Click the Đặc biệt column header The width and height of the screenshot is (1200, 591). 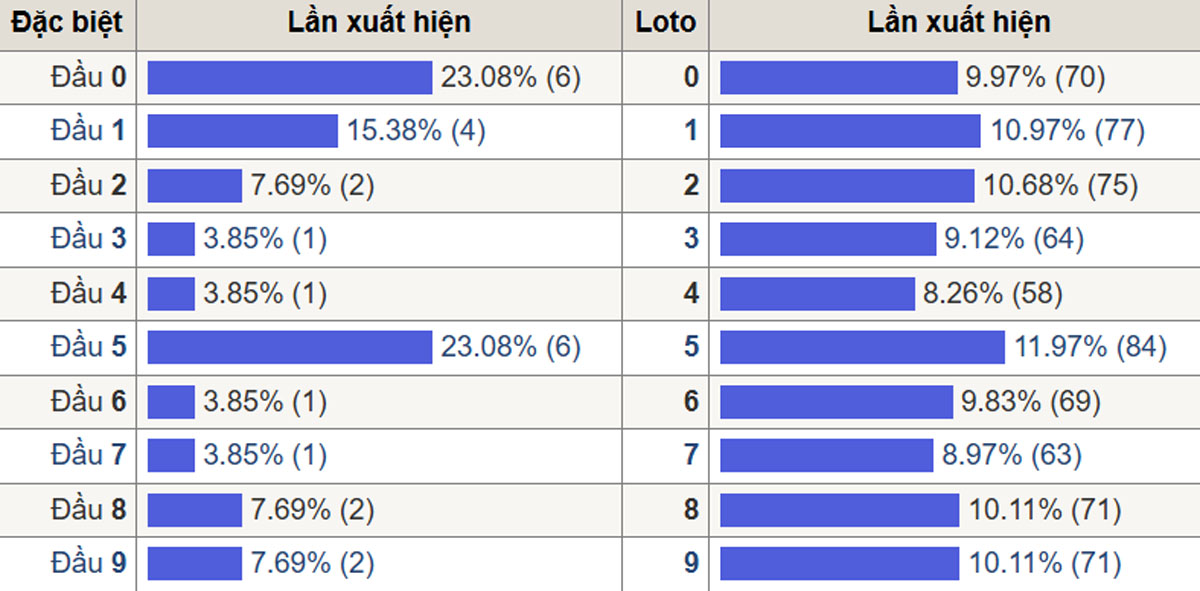point(67,22)
